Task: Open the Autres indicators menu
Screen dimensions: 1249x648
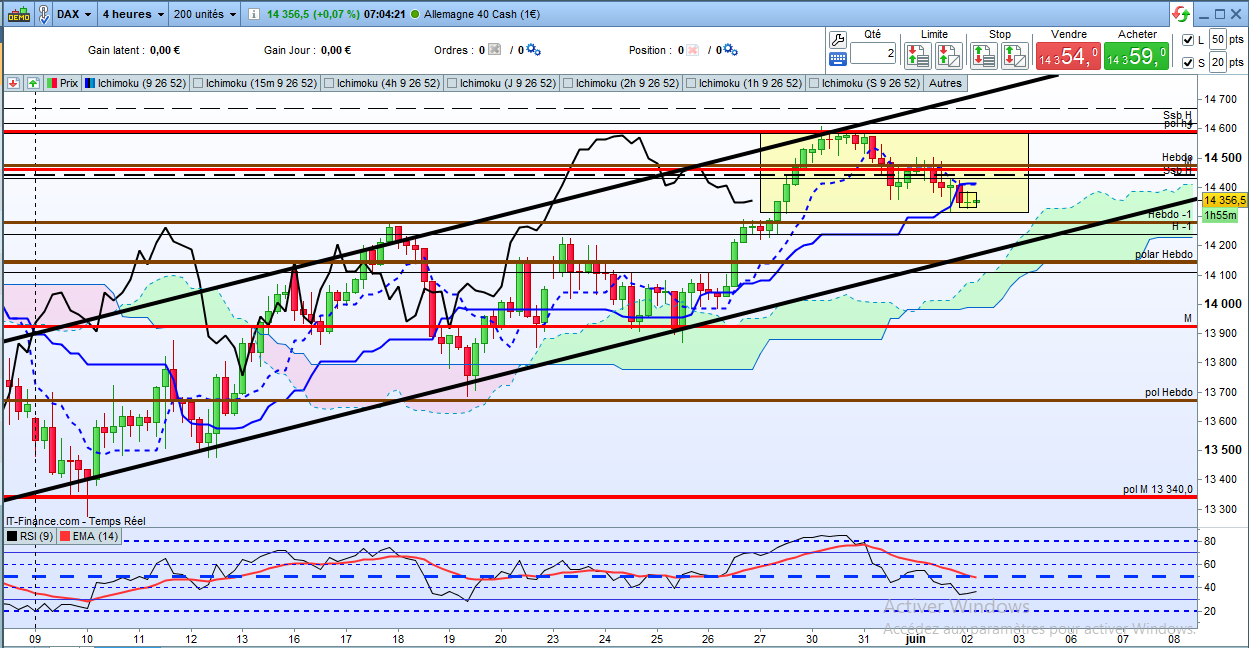Action: coord(945,84)
